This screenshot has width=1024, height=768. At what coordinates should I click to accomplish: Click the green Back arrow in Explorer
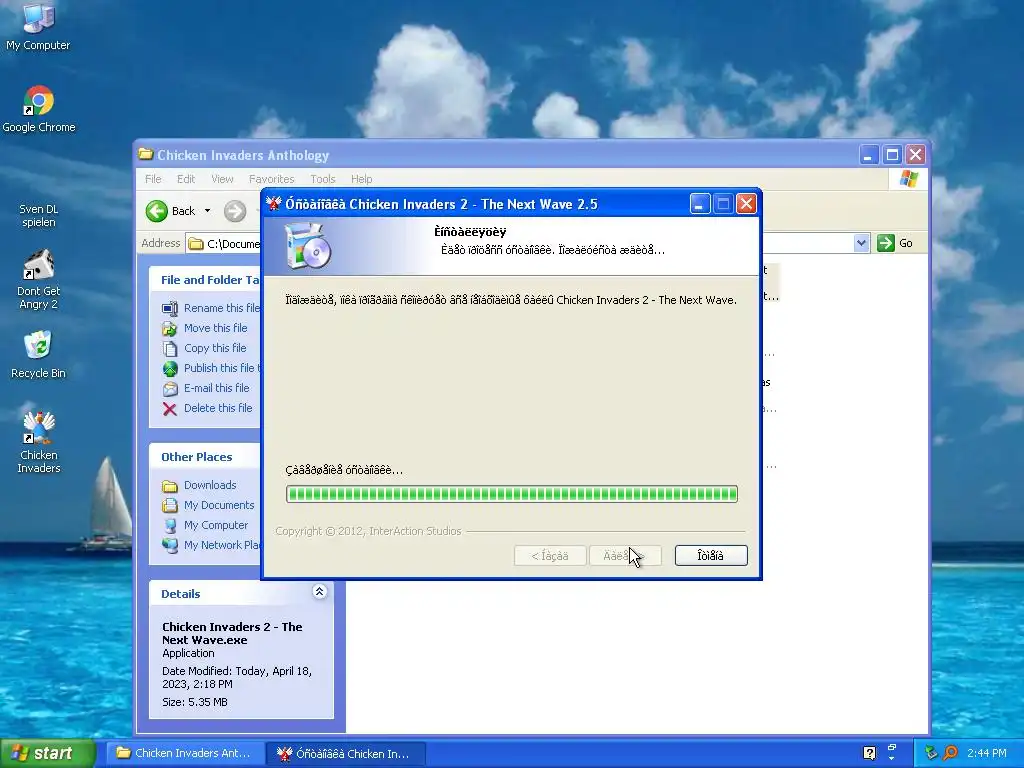point(157,211)
